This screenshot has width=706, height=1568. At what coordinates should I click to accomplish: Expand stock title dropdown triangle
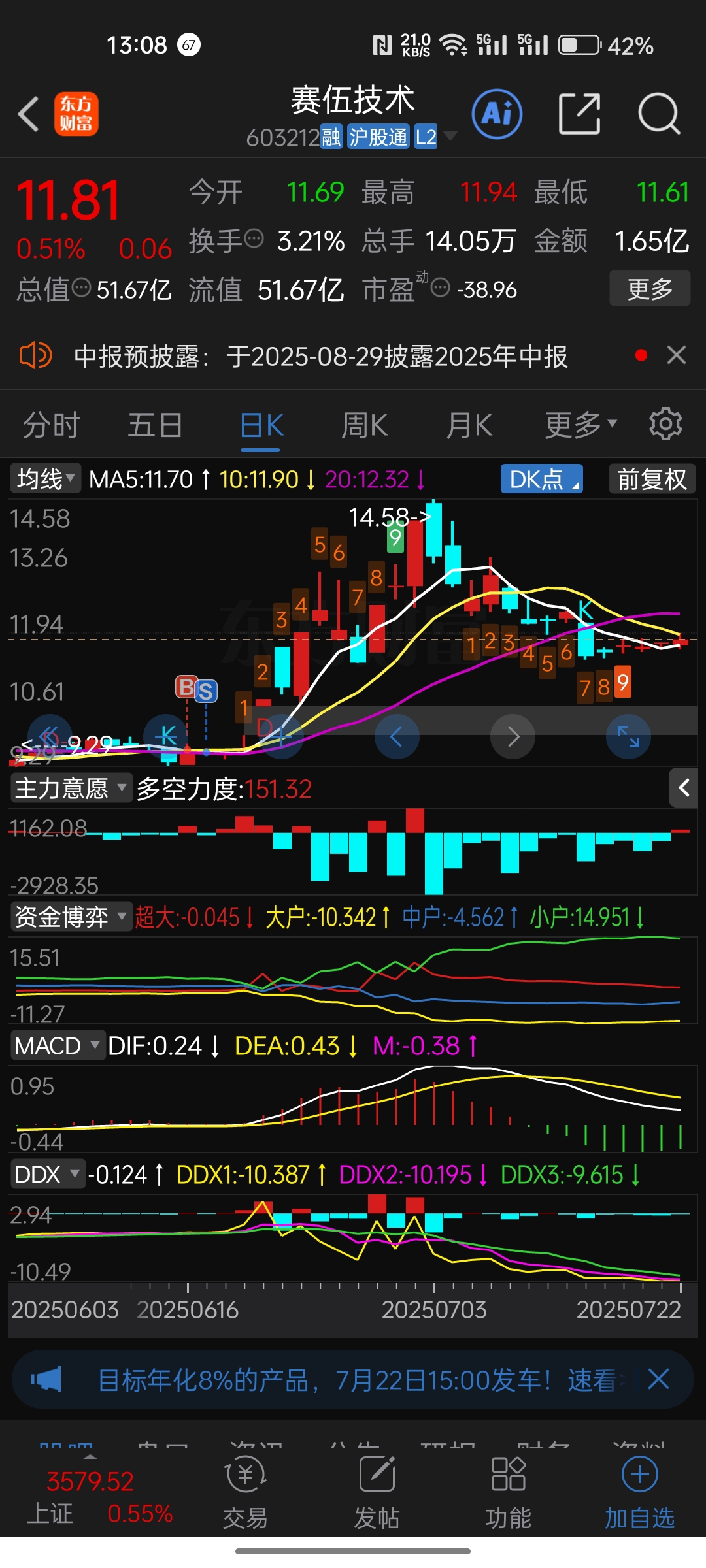tap(450, 136)
